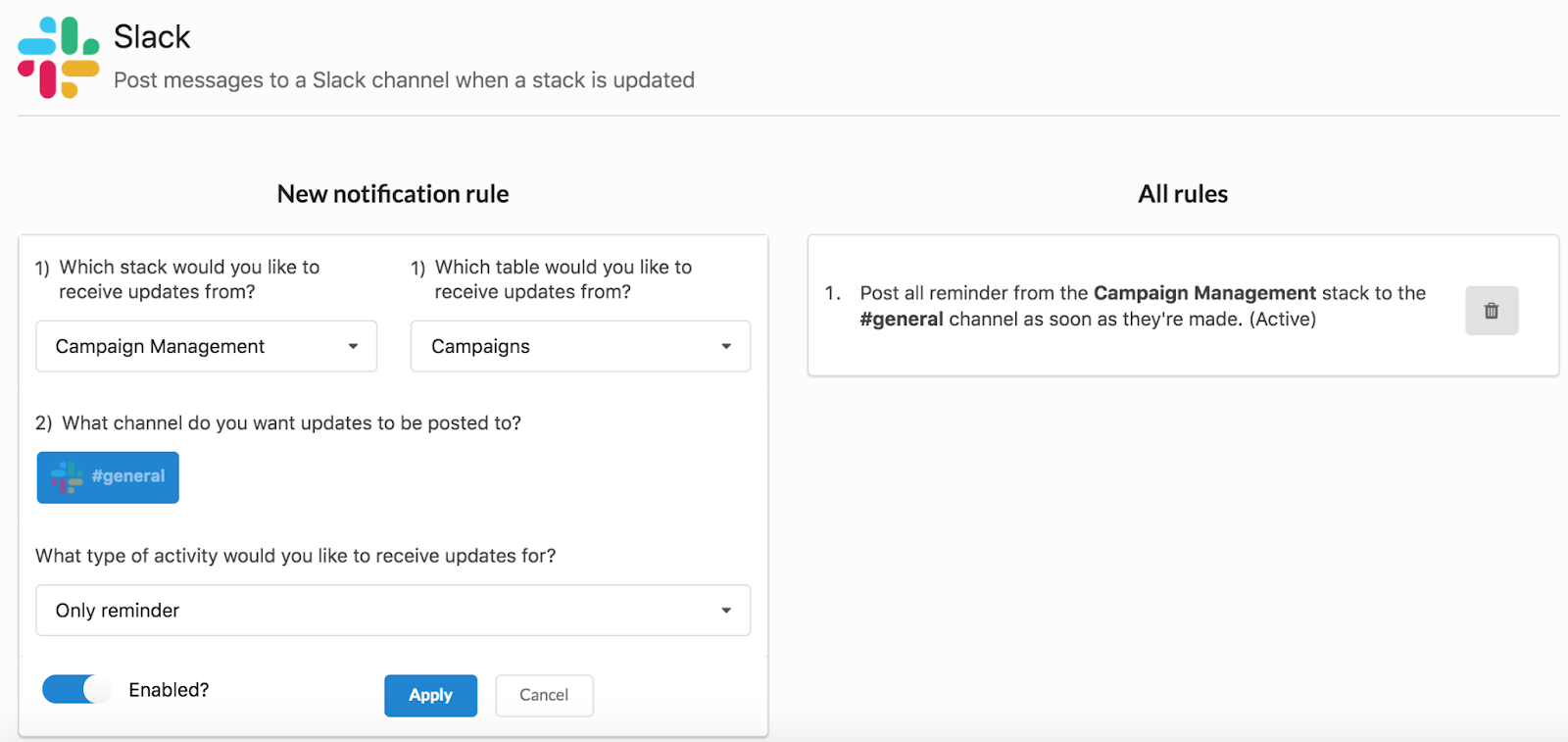Click the Slack icon inside the #general button
Screen dimensions: 1568x742
(x=67, y=477)
